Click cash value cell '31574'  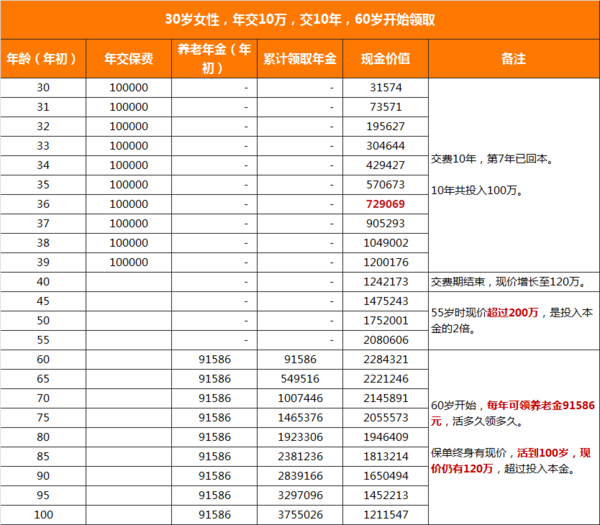pos(386,88)
